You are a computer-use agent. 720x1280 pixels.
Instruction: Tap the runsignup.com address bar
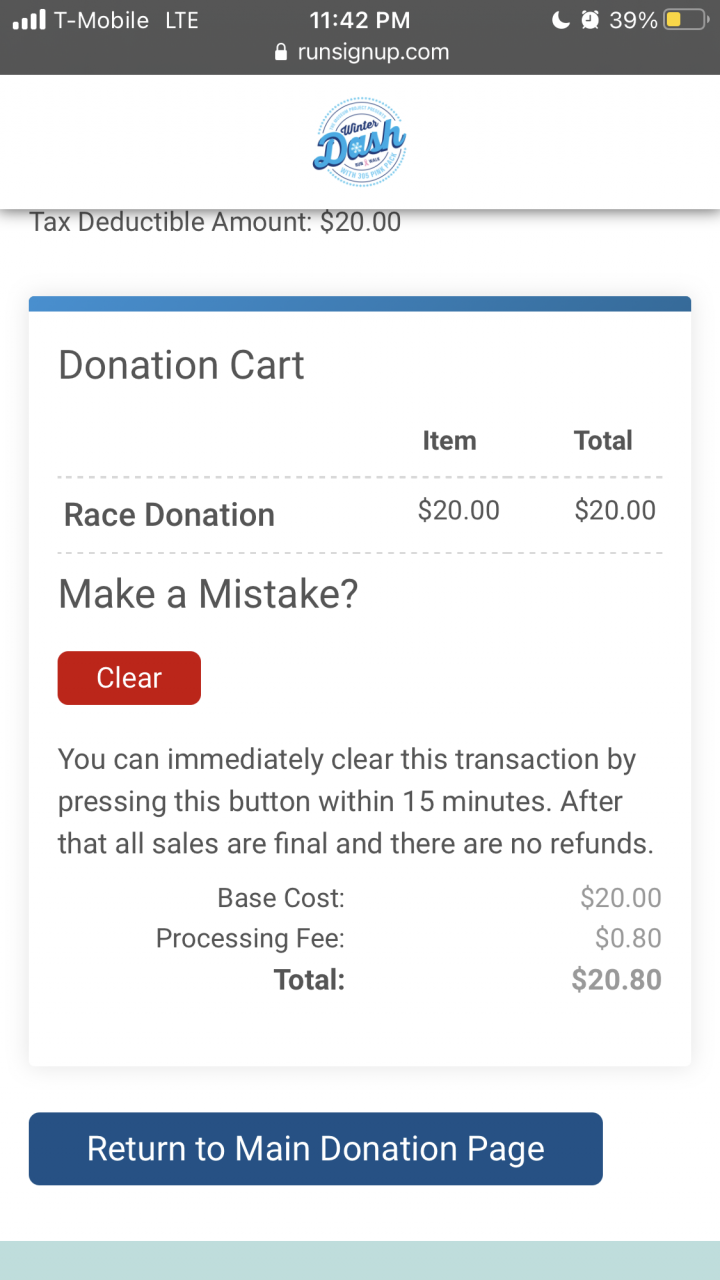(x=372, y=53)
